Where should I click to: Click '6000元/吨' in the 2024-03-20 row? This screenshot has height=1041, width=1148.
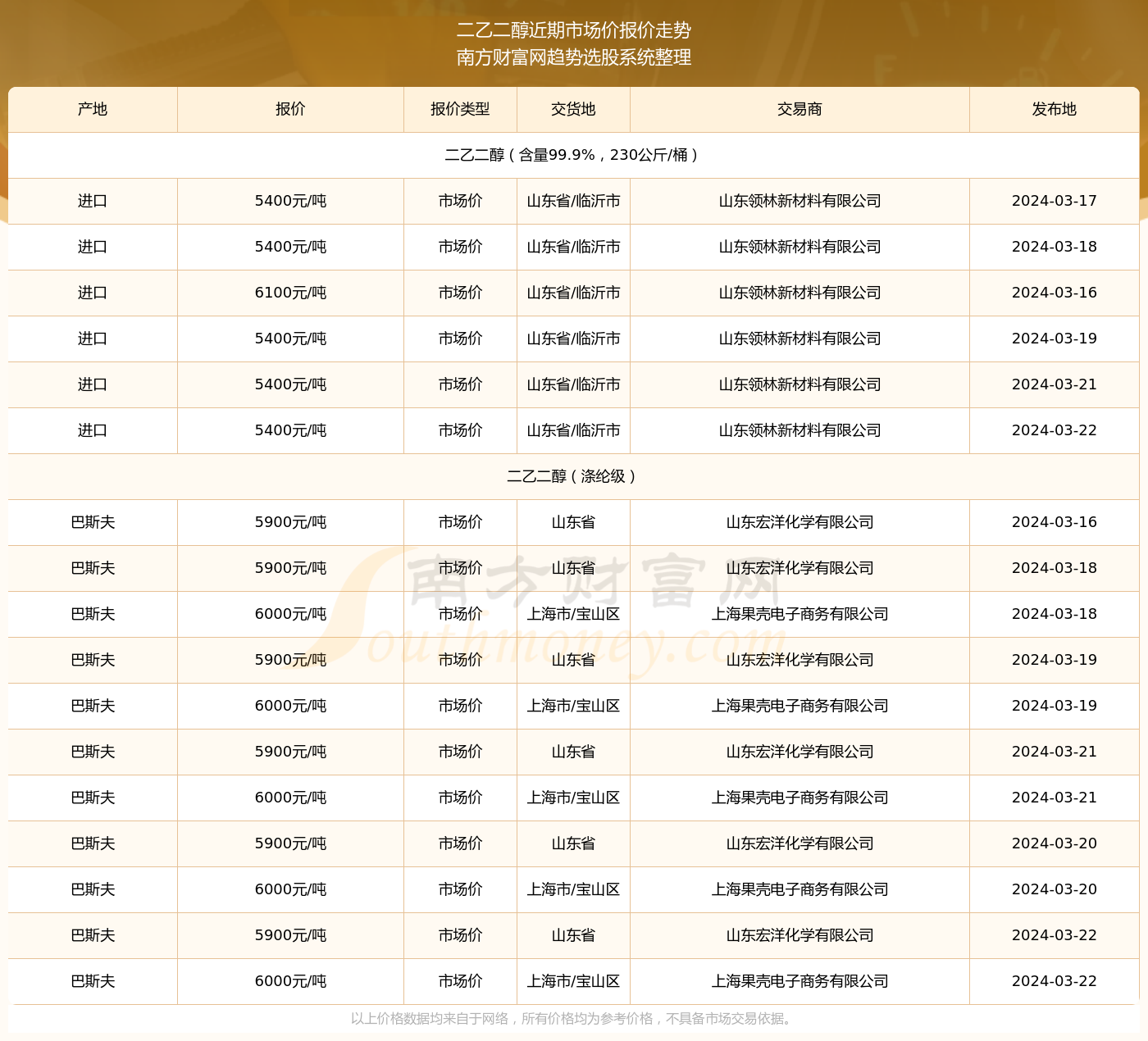point(290,889)
